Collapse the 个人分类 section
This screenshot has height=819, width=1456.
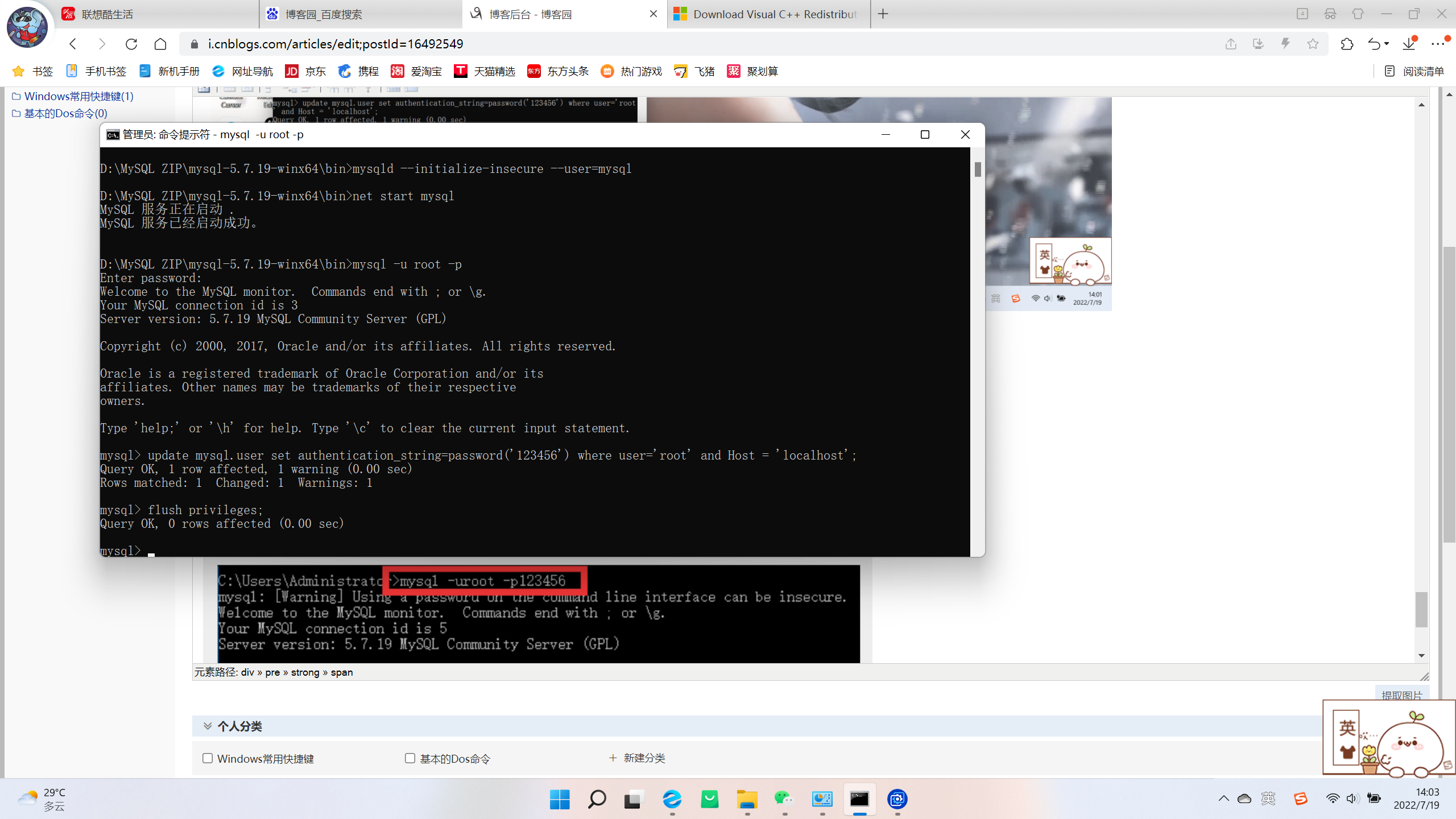pyautogui.click(x=208, y=726)
